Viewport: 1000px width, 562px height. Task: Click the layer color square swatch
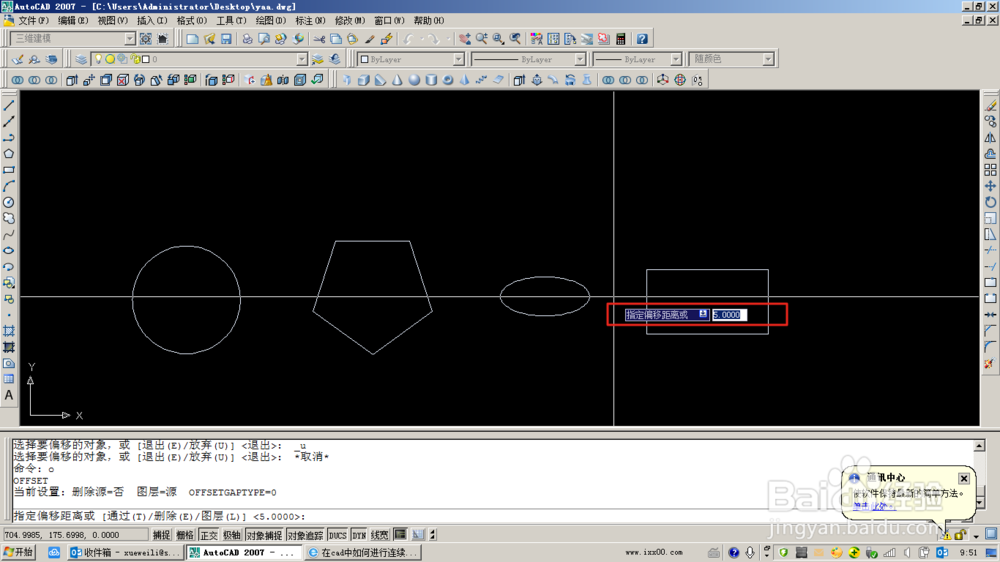click(x=145, y=59)
